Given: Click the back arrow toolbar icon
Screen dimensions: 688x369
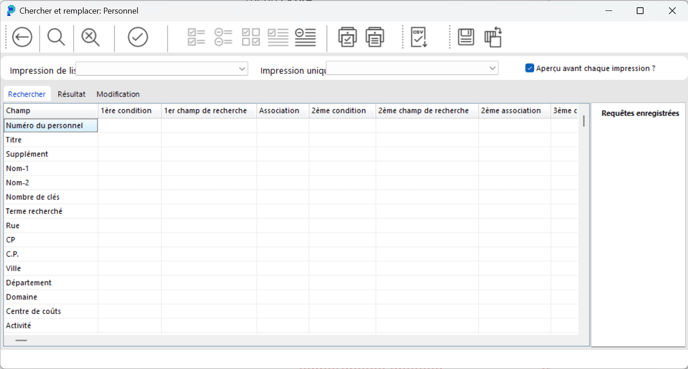Looking at the screenshot, I should click(x=22, y=37).
